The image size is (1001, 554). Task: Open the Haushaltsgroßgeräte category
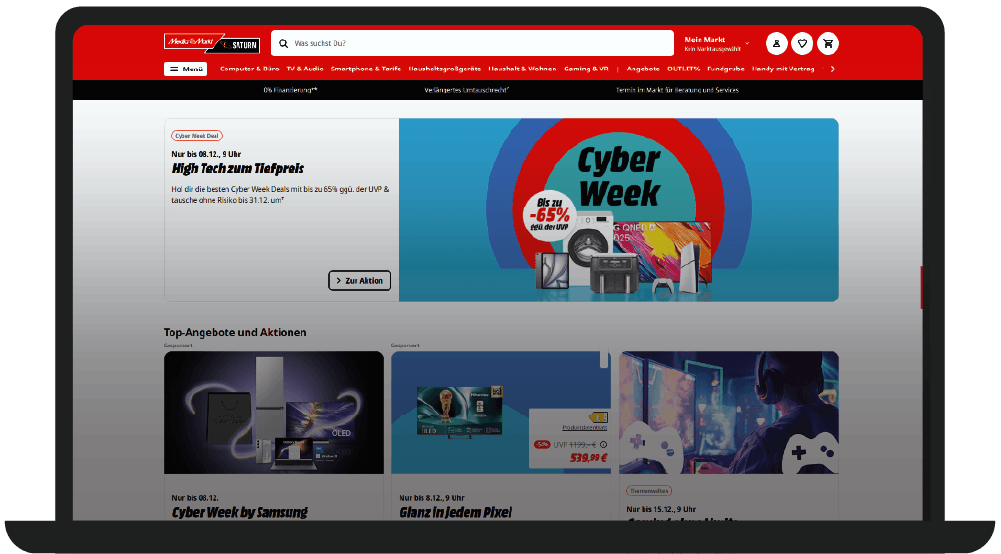444,69
